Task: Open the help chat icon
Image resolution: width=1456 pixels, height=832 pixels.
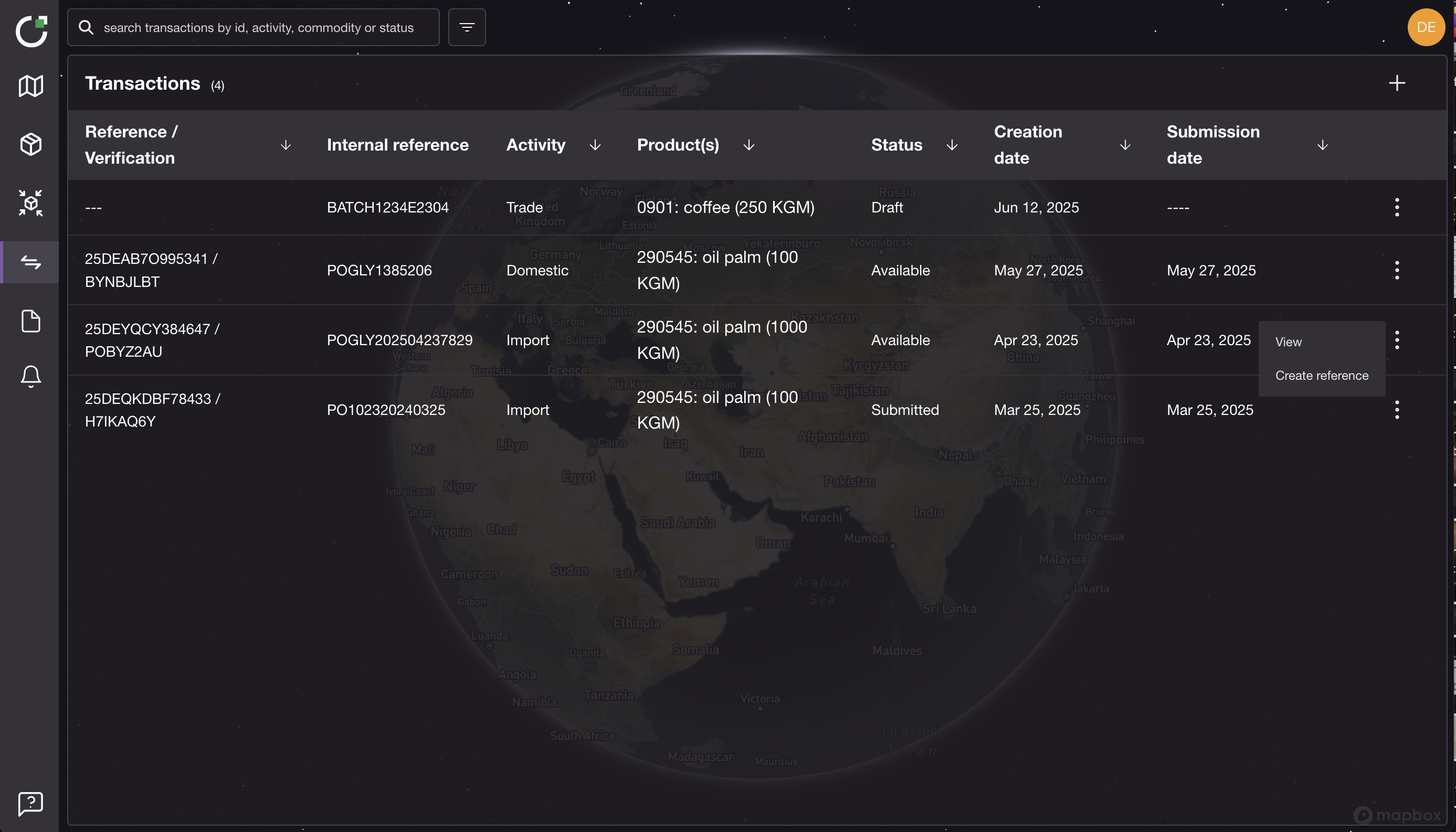Action: [x=30, y=804]
